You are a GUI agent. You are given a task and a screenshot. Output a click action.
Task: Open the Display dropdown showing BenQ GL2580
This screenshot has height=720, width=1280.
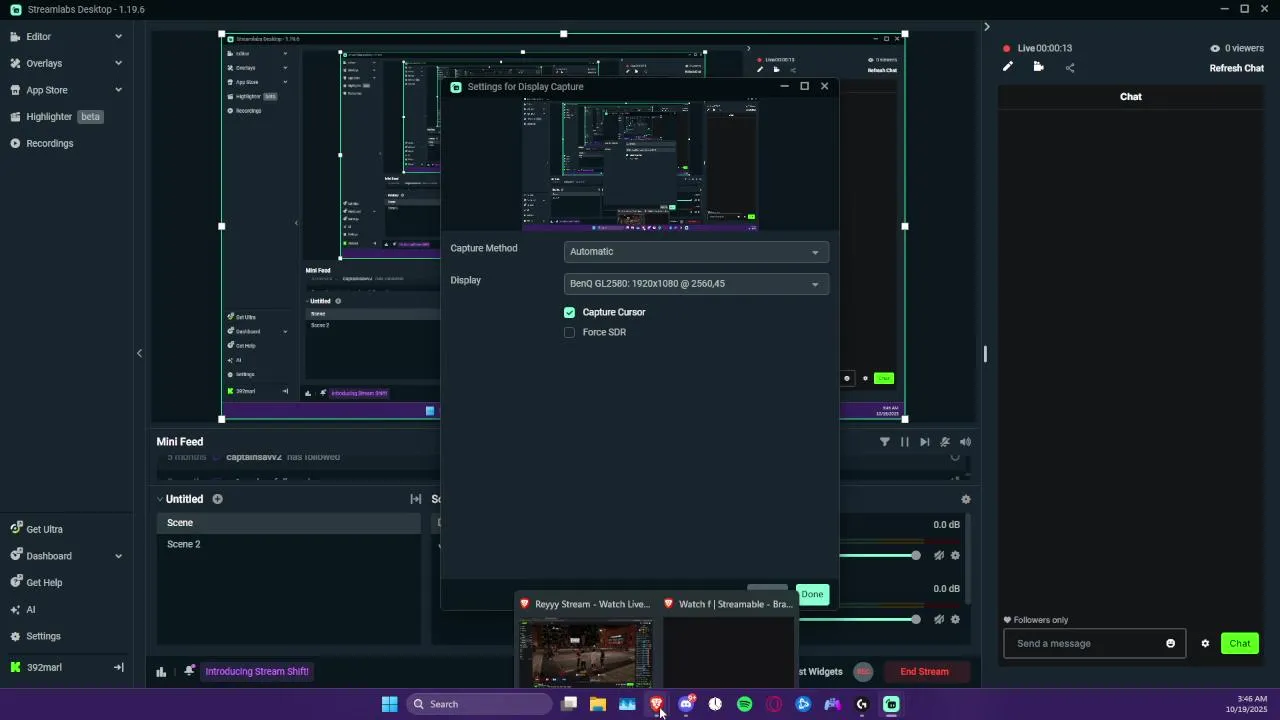(696, 284)
